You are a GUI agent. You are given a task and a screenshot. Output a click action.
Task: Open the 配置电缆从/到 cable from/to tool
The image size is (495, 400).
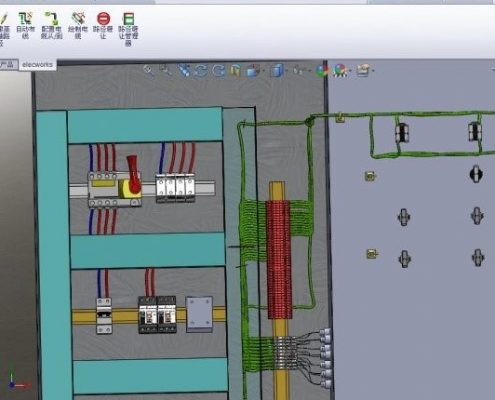tap(52, 25)
